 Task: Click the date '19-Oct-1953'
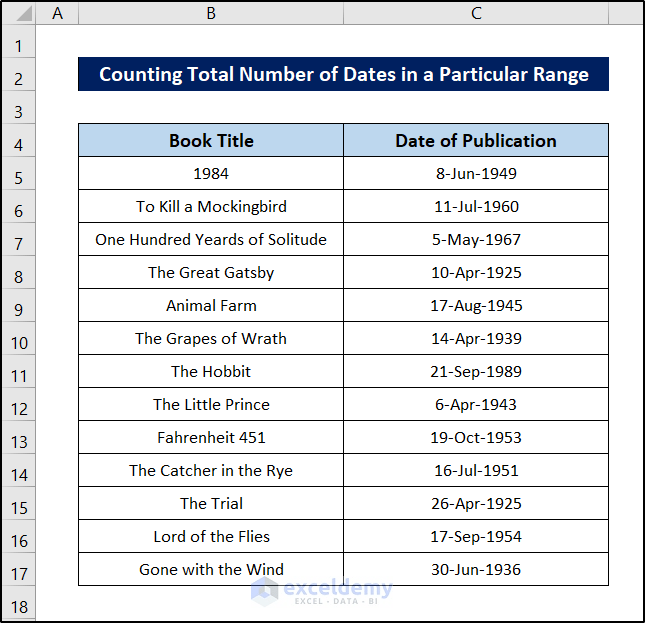pyautogui.click(x=476, y=438)
